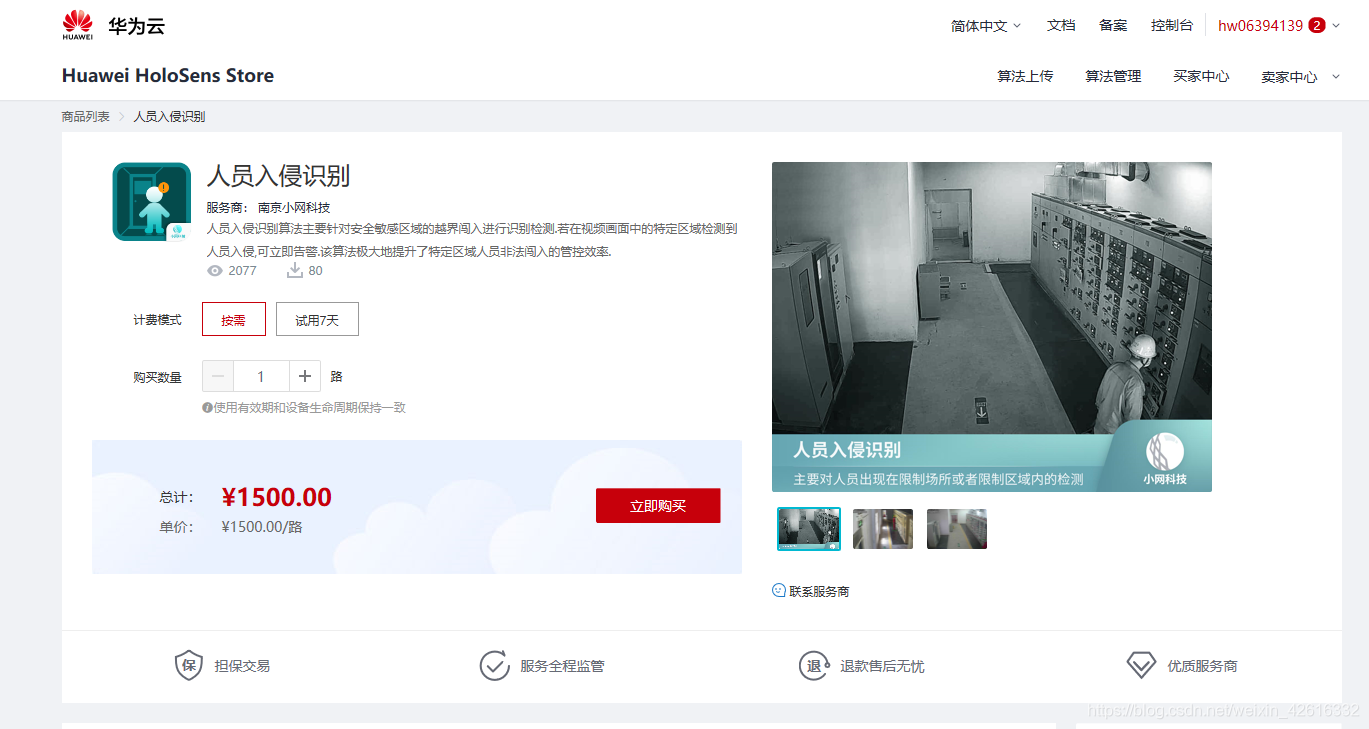Click the 华为云 brand text

point(136,26)
